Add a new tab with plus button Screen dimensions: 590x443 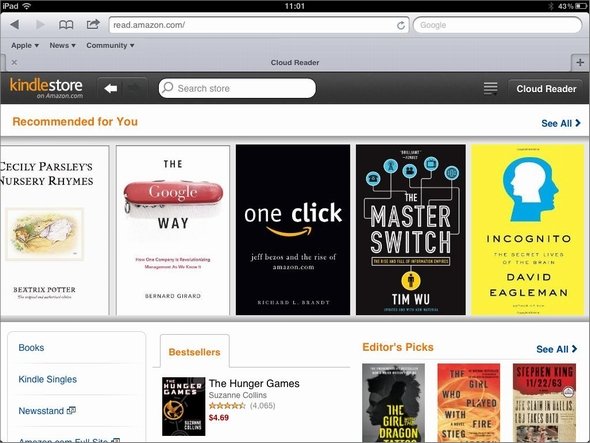(580, 62)
